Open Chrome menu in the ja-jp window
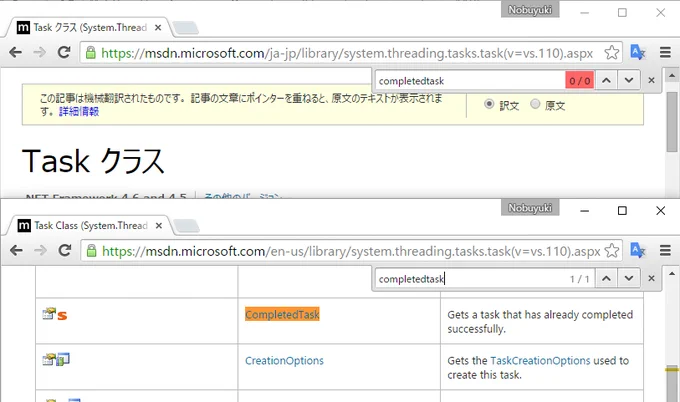680x402 pixels. [x=665, y=52]
